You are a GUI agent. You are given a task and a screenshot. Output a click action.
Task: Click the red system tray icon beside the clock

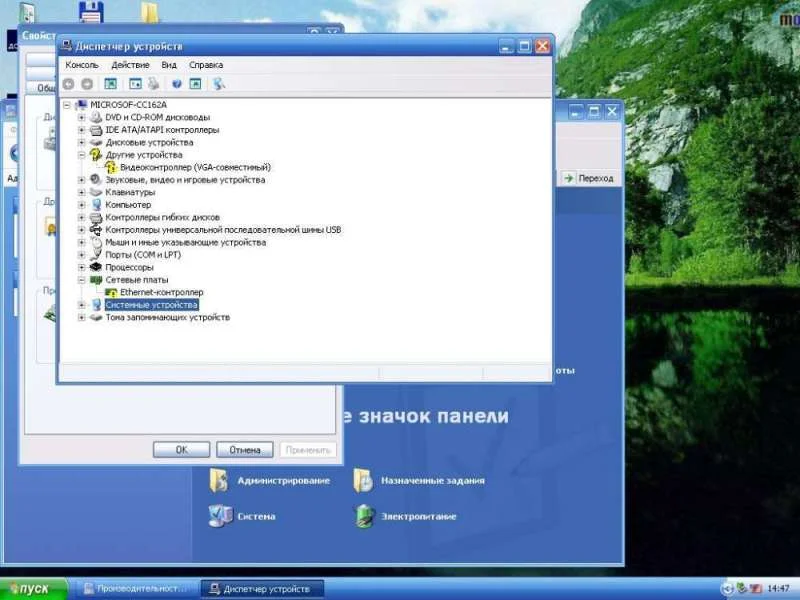click(x=755, y=589)
